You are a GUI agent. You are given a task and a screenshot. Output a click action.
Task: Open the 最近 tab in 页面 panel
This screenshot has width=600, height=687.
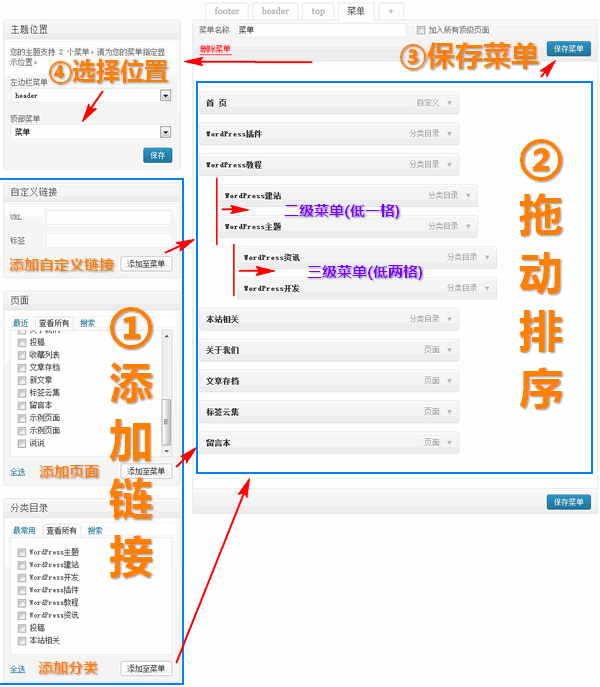tap(21, 323)
